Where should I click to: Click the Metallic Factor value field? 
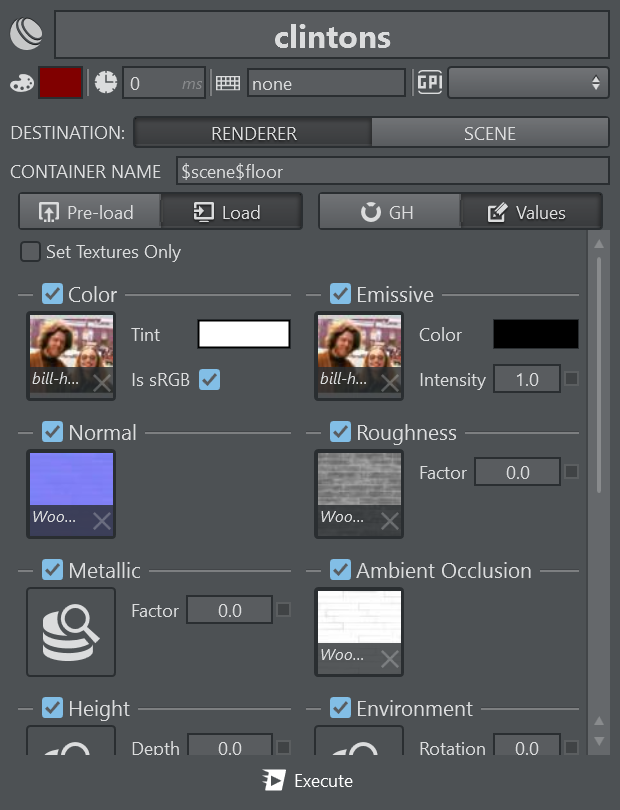(x=229, y=610)
